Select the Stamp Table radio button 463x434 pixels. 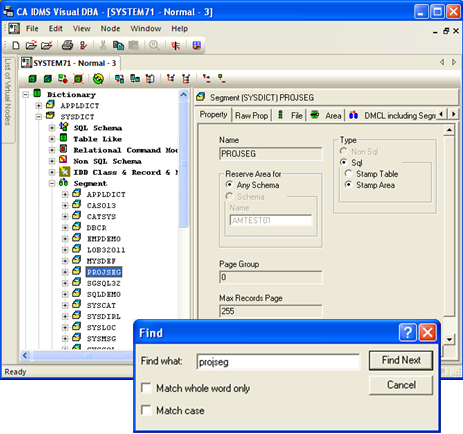click(x=348, y=174)
